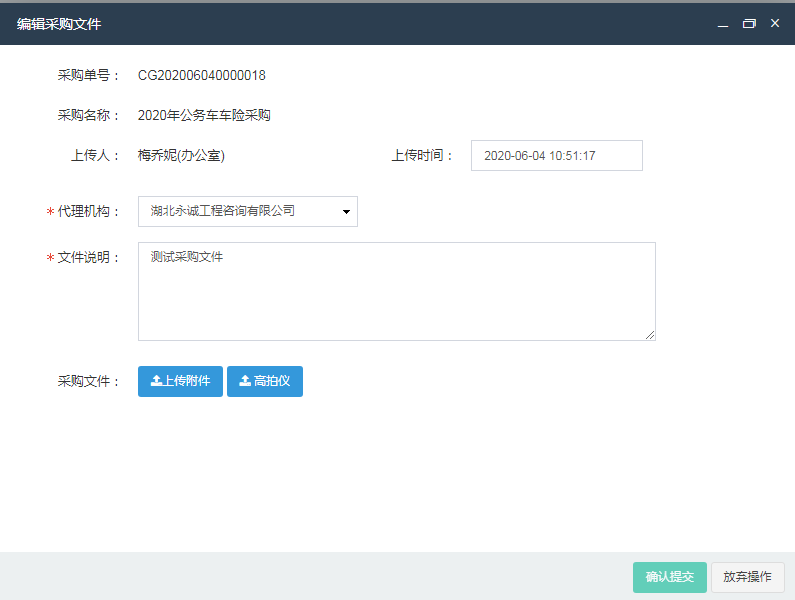Click the 采购单号 label
This screenshot has width=795, height=600.
click(88, 75)
